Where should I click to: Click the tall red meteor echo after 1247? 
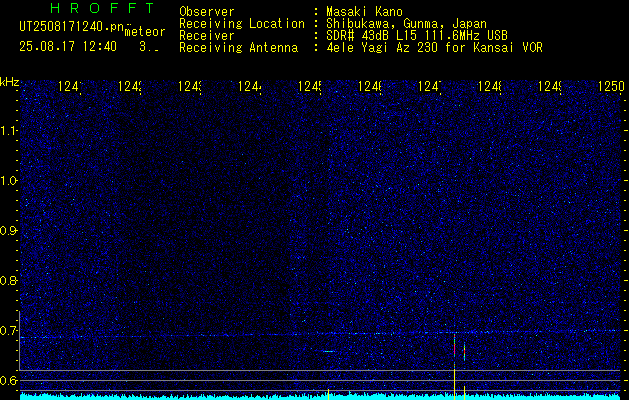(455, 347)
